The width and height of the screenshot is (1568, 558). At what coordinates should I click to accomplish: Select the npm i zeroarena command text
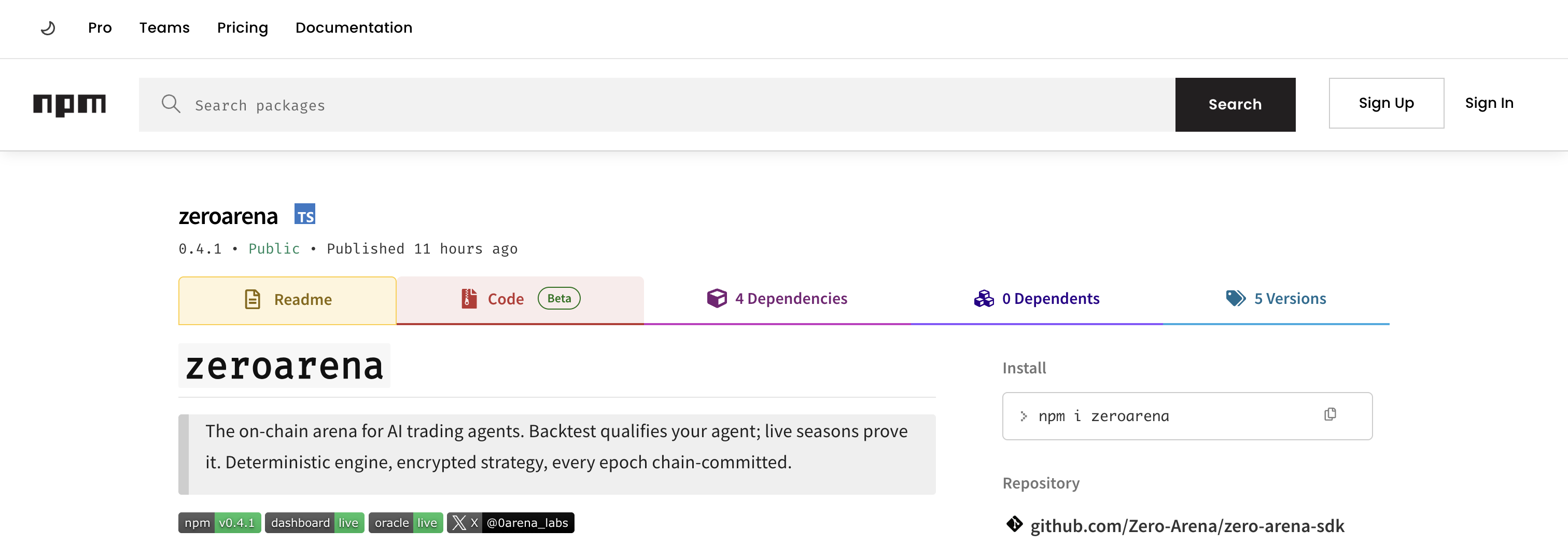pos(1103,416)
